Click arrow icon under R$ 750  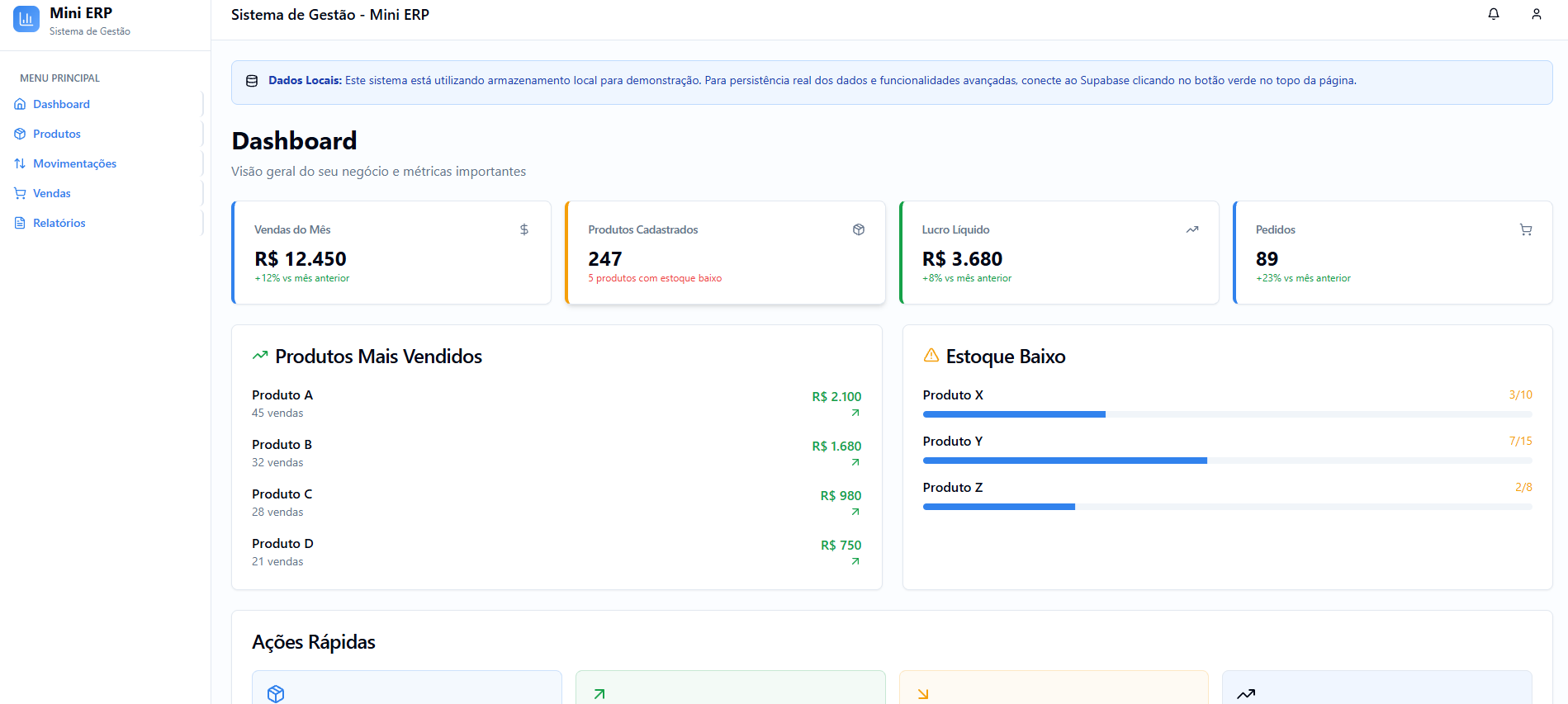click(x=855, y=561)
